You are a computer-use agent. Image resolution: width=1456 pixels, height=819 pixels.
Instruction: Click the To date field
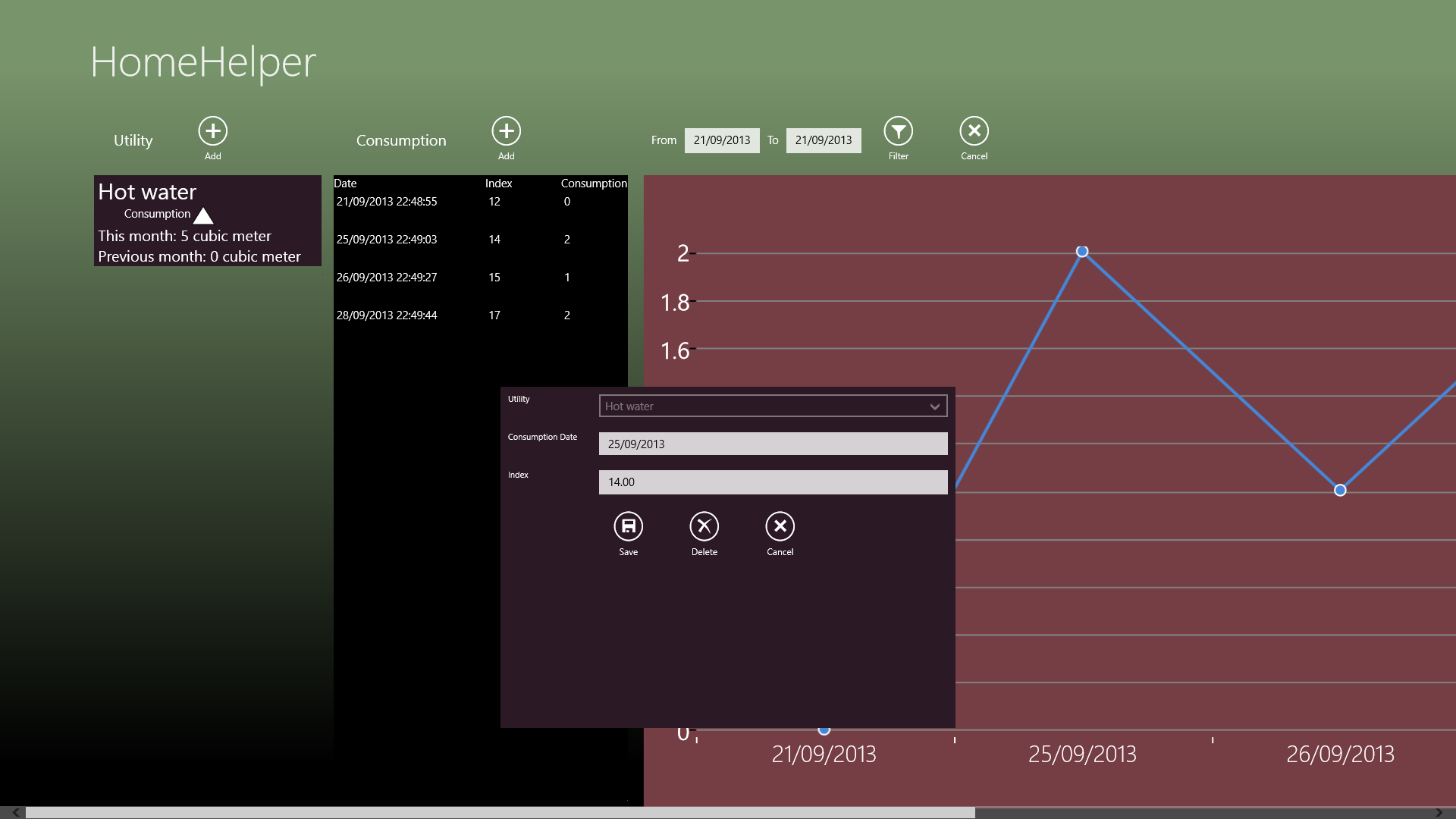point(823,140)
